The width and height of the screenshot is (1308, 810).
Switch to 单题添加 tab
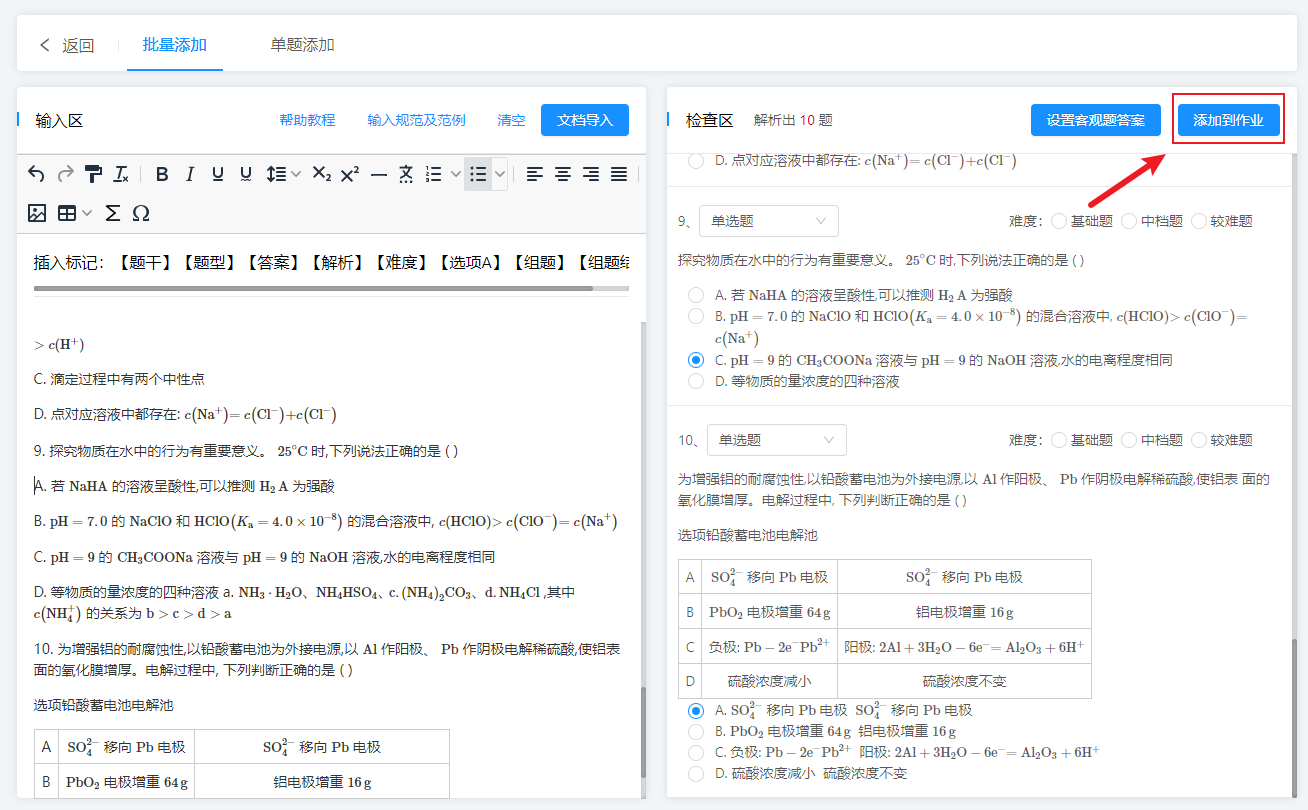click(x=302, y=45)
